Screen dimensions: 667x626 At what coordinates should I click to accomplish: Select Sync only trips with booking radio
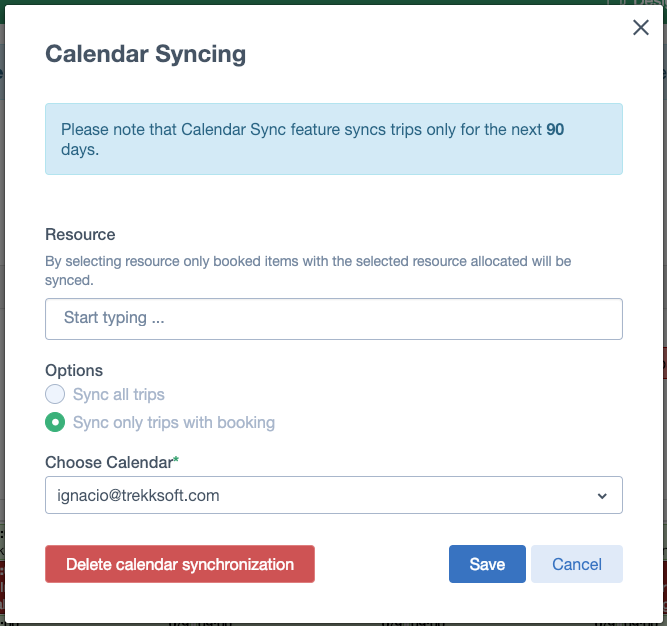[x=55, y=422]
